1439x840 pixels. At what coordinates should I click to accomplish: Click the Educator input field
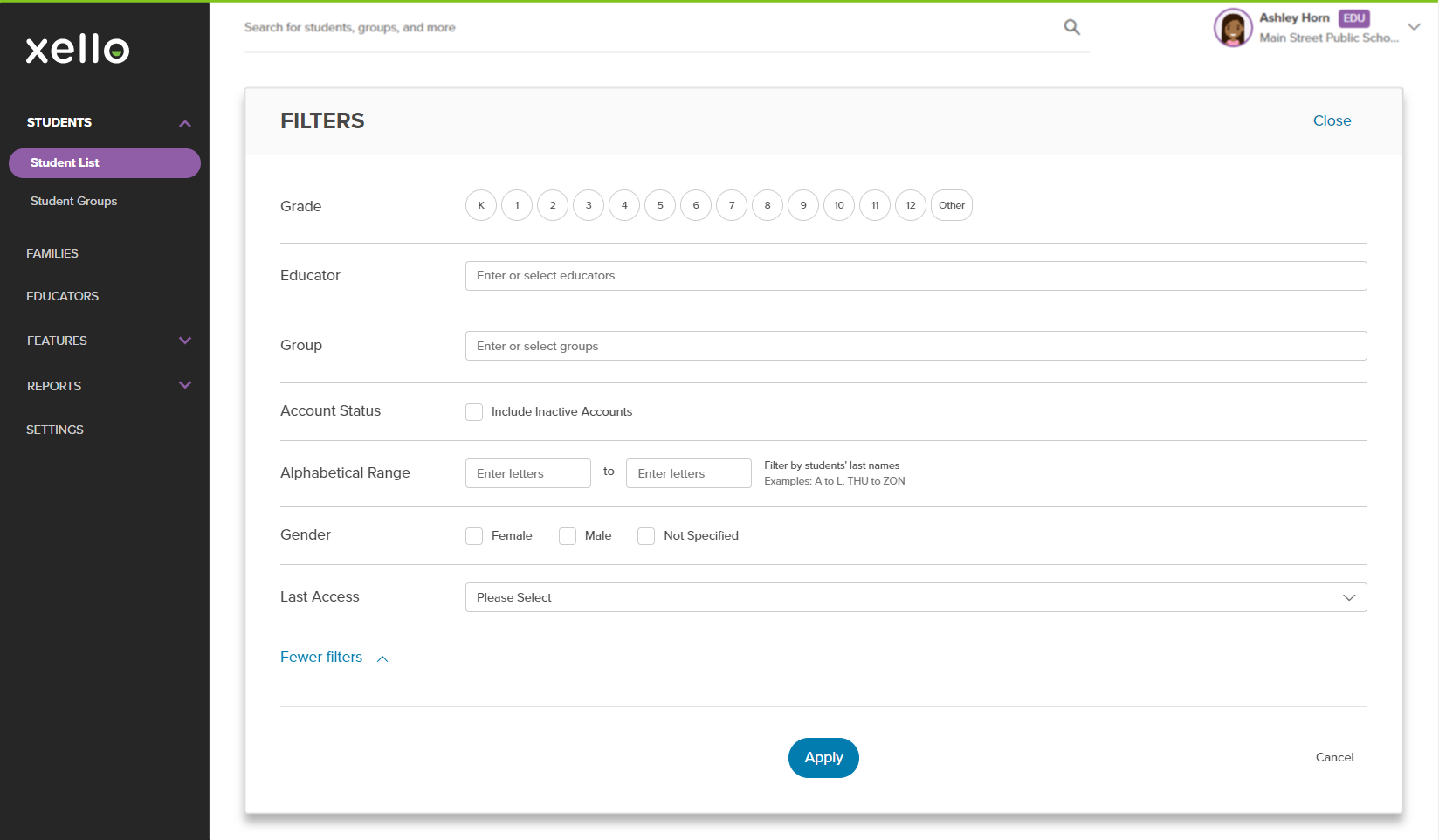915,276
